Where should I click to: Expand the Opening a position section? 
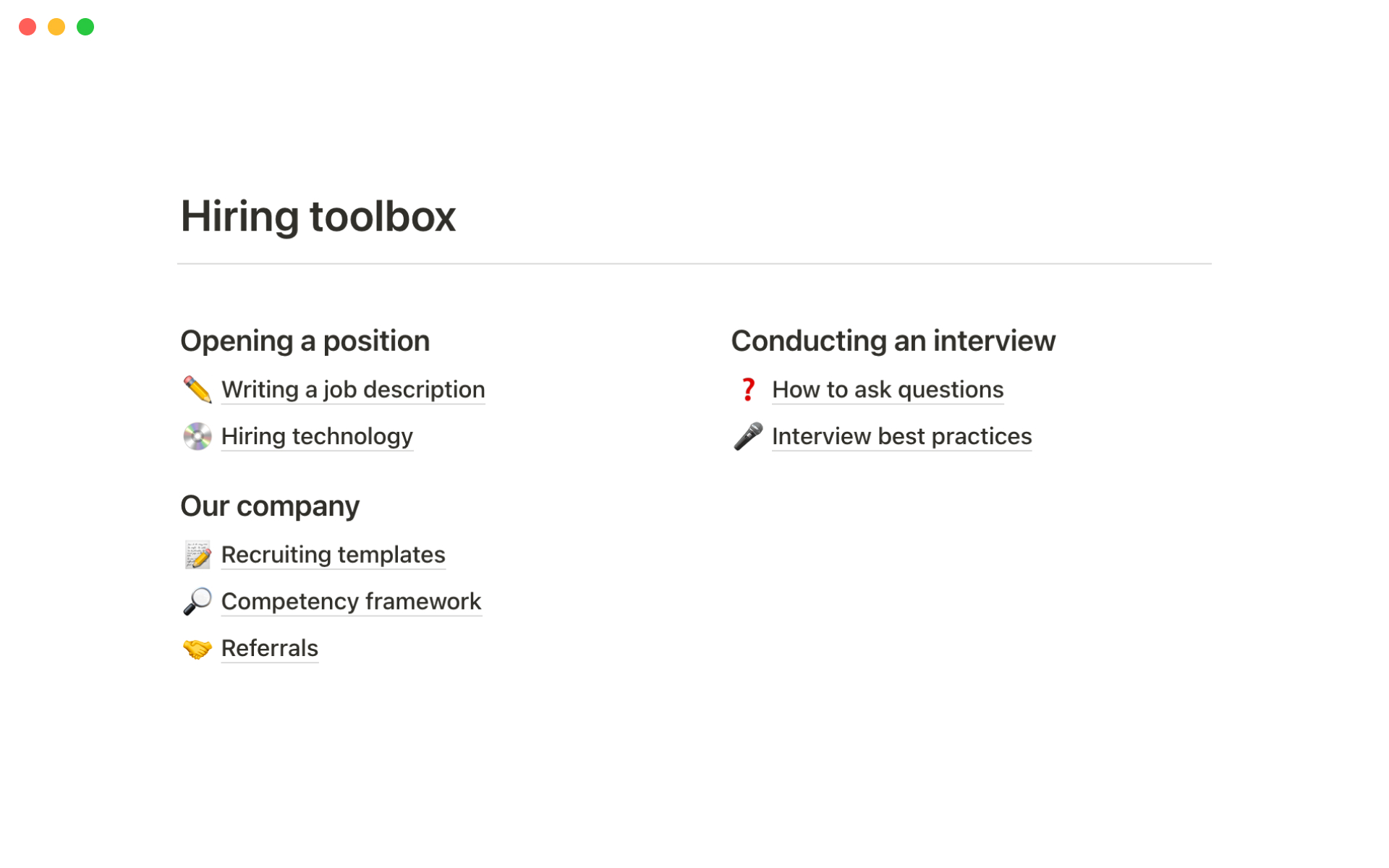(x=304, y=340)
